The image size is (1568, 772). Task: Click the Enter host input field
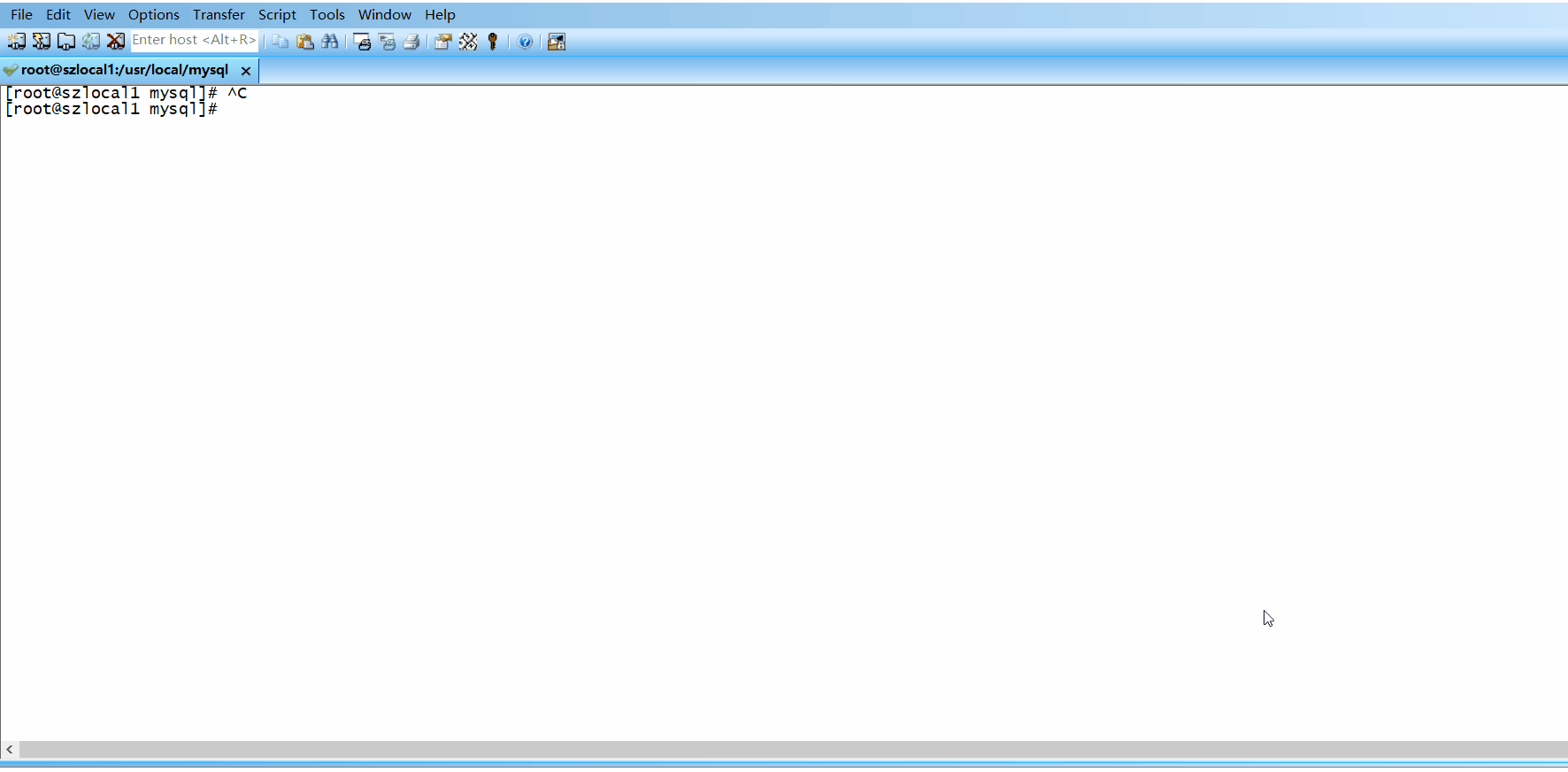click(x=194, y=41)
